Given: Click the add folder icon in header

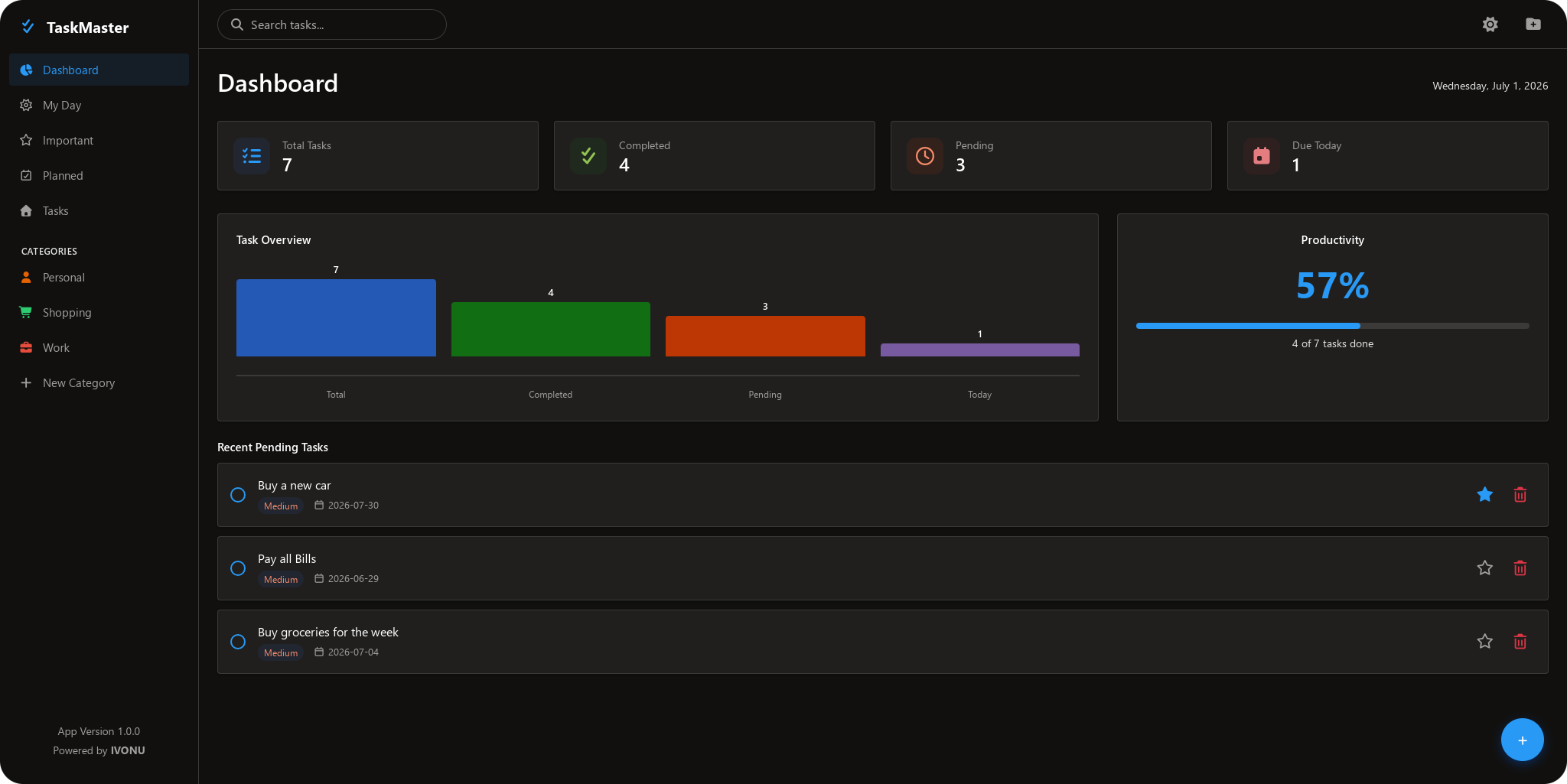Looking at the screenshot, I should click(1533, 24).
